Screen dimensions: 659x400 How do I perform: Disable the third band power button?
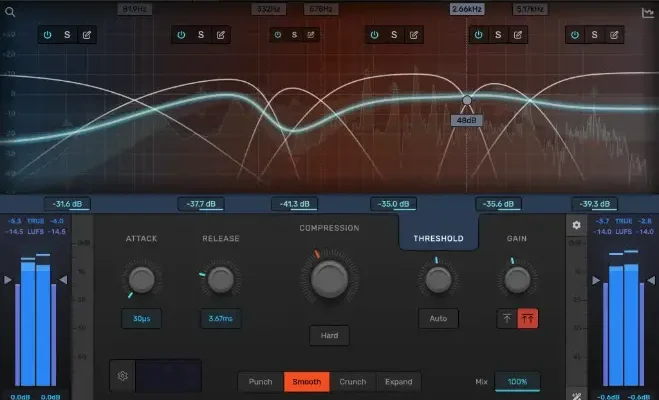277,35
